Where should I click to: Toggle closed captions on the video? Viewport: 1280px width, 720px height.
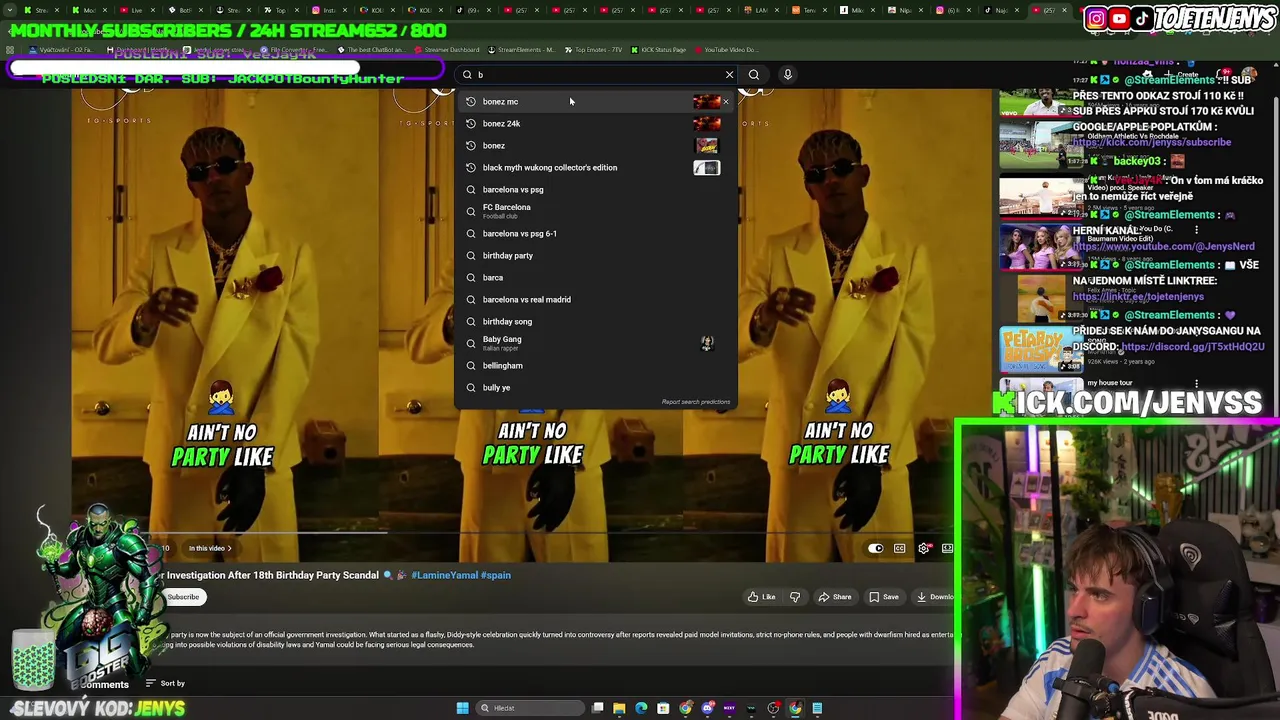coord(900,548)
